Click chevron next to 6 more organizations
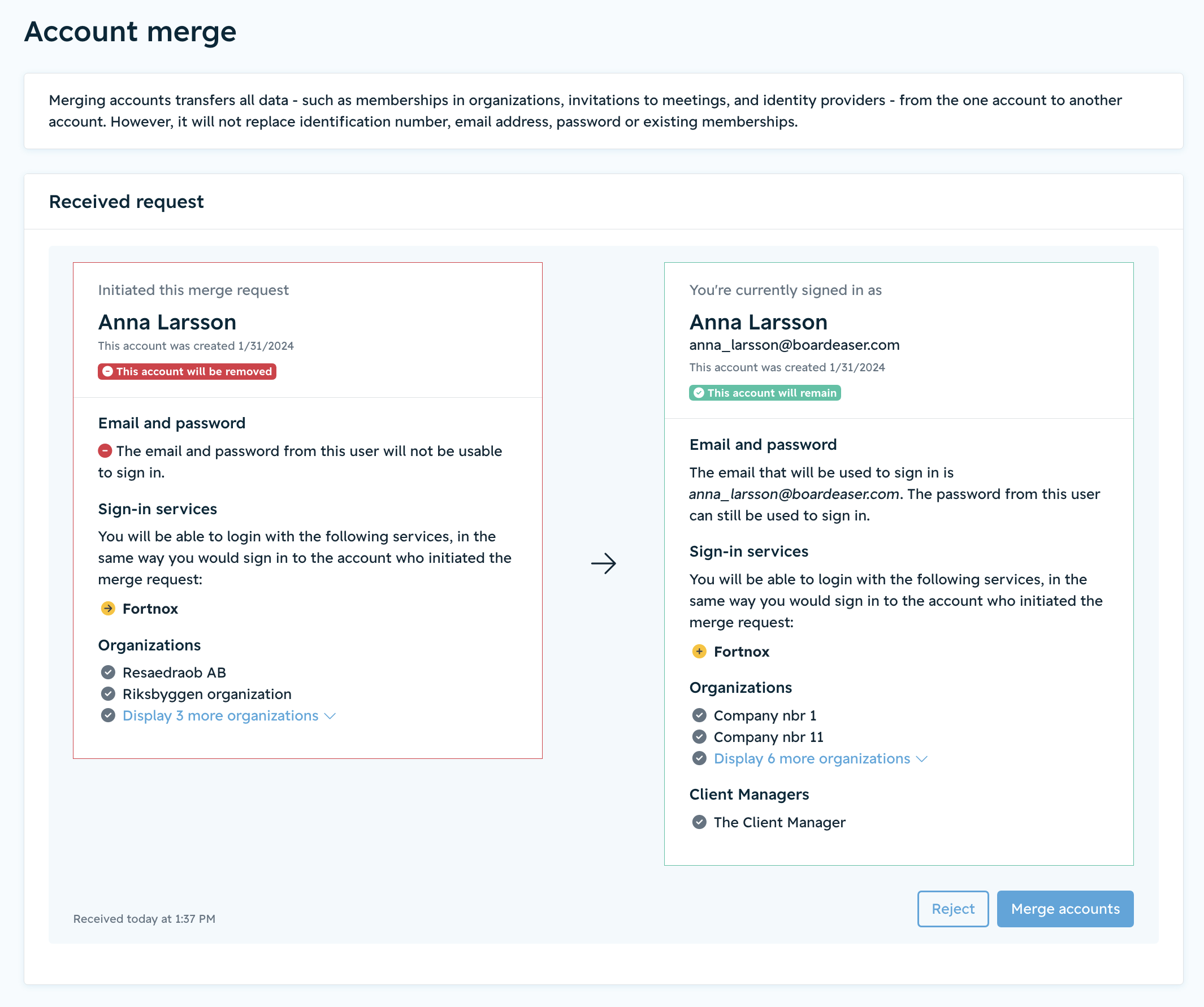The image size is (1204, 1007). [x=922, y=759]
